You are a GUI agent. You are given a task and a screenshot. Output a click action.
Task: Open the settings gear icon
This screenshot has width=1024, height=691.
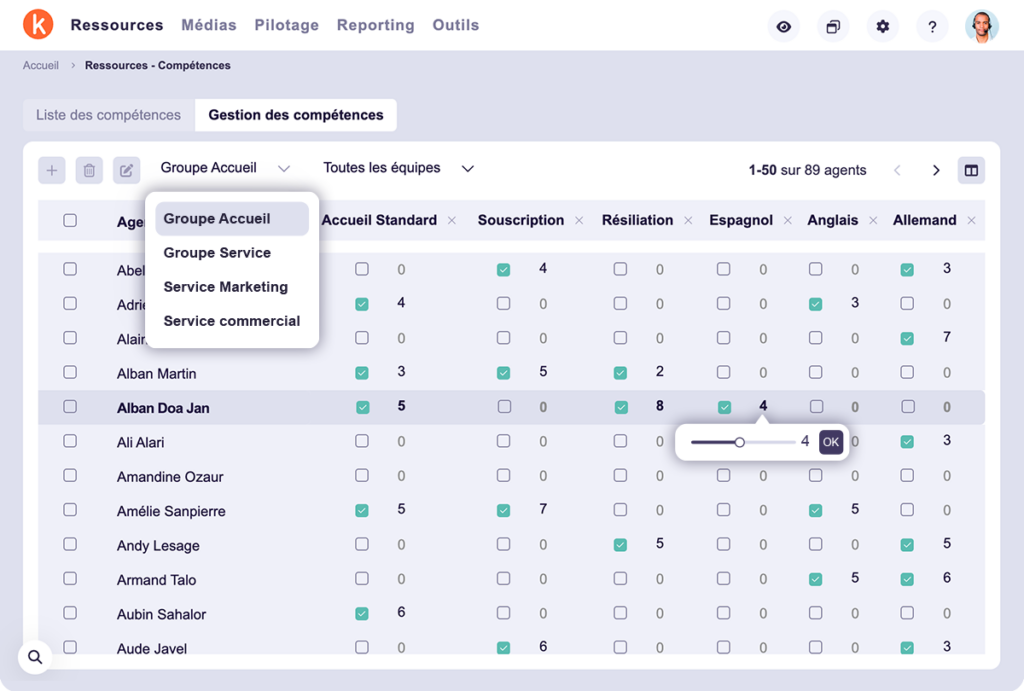point(883,27)
